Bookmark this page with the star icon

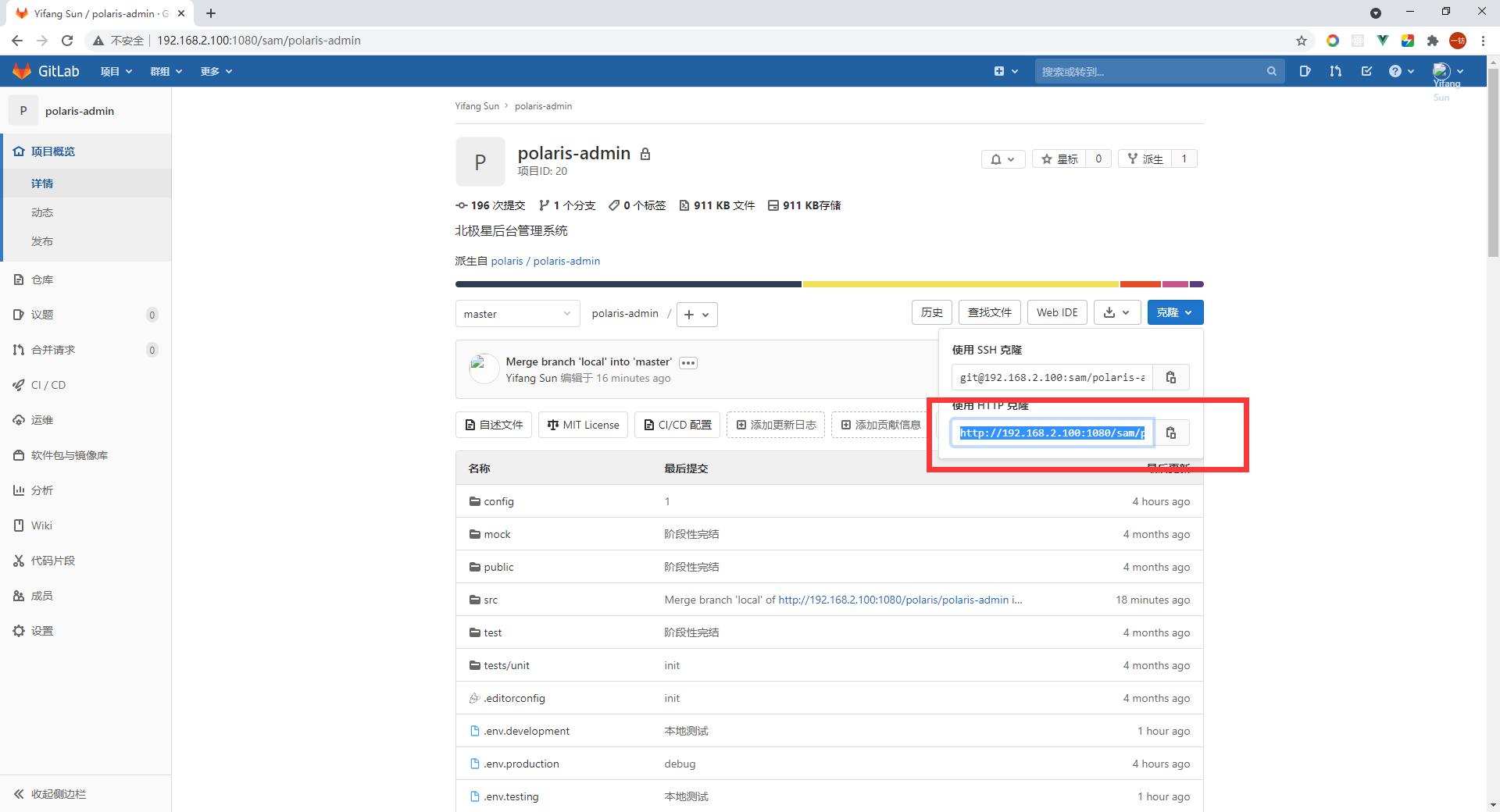1302,41
